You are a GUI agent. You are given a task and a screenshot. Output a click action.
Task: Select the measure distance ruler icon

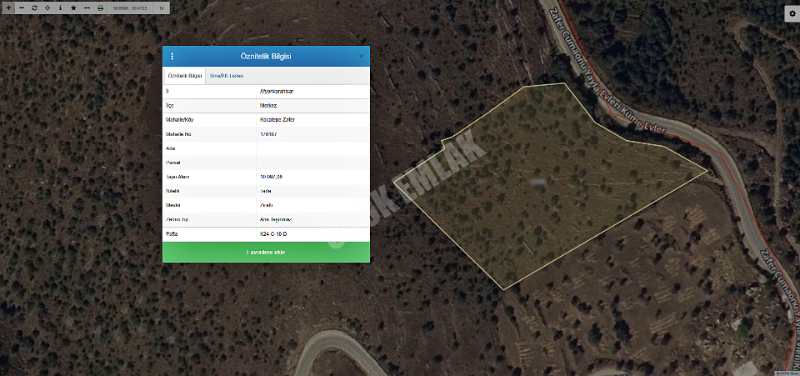pos(87,8)
